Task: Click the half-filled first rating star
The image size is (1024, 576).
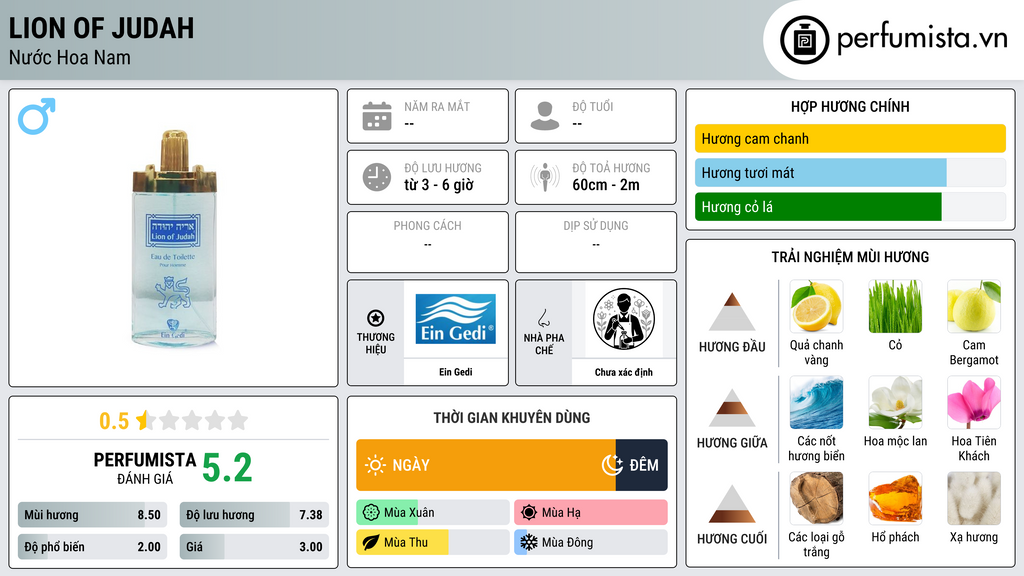Action: click(x=145, y=420)
